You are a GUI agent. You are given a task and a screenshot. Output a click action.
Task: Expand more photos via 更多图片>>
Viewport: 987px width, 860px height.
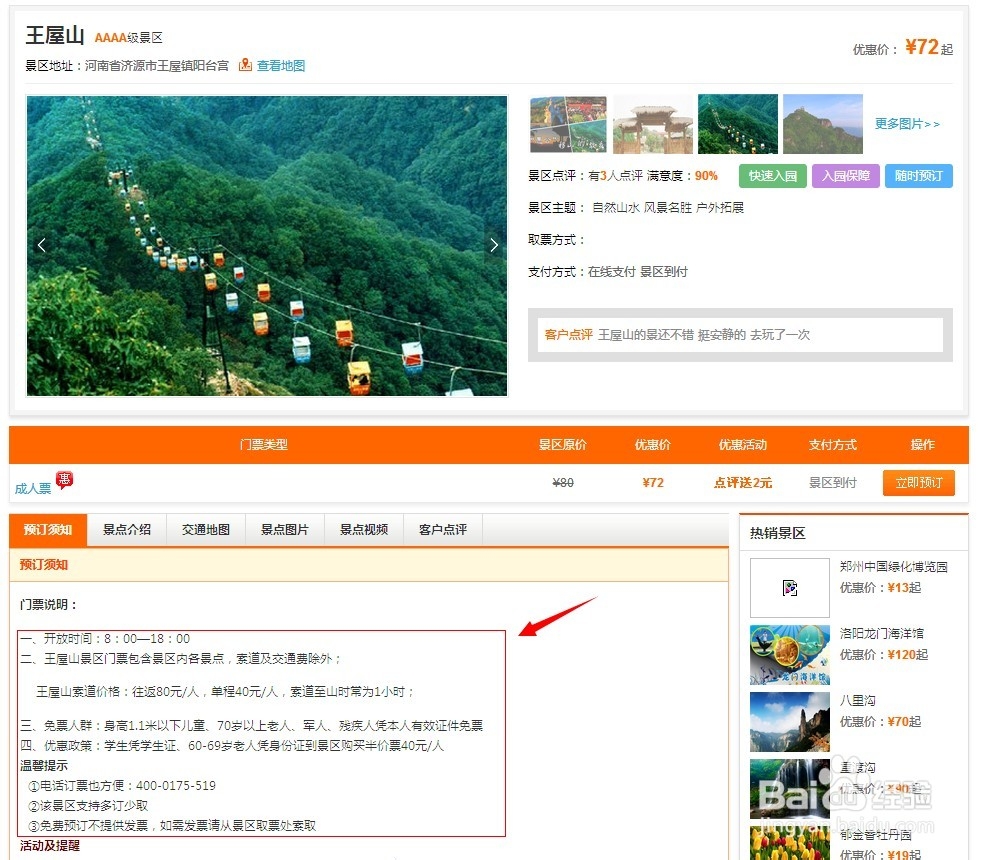pyautogui.click(x=906, y=122)
